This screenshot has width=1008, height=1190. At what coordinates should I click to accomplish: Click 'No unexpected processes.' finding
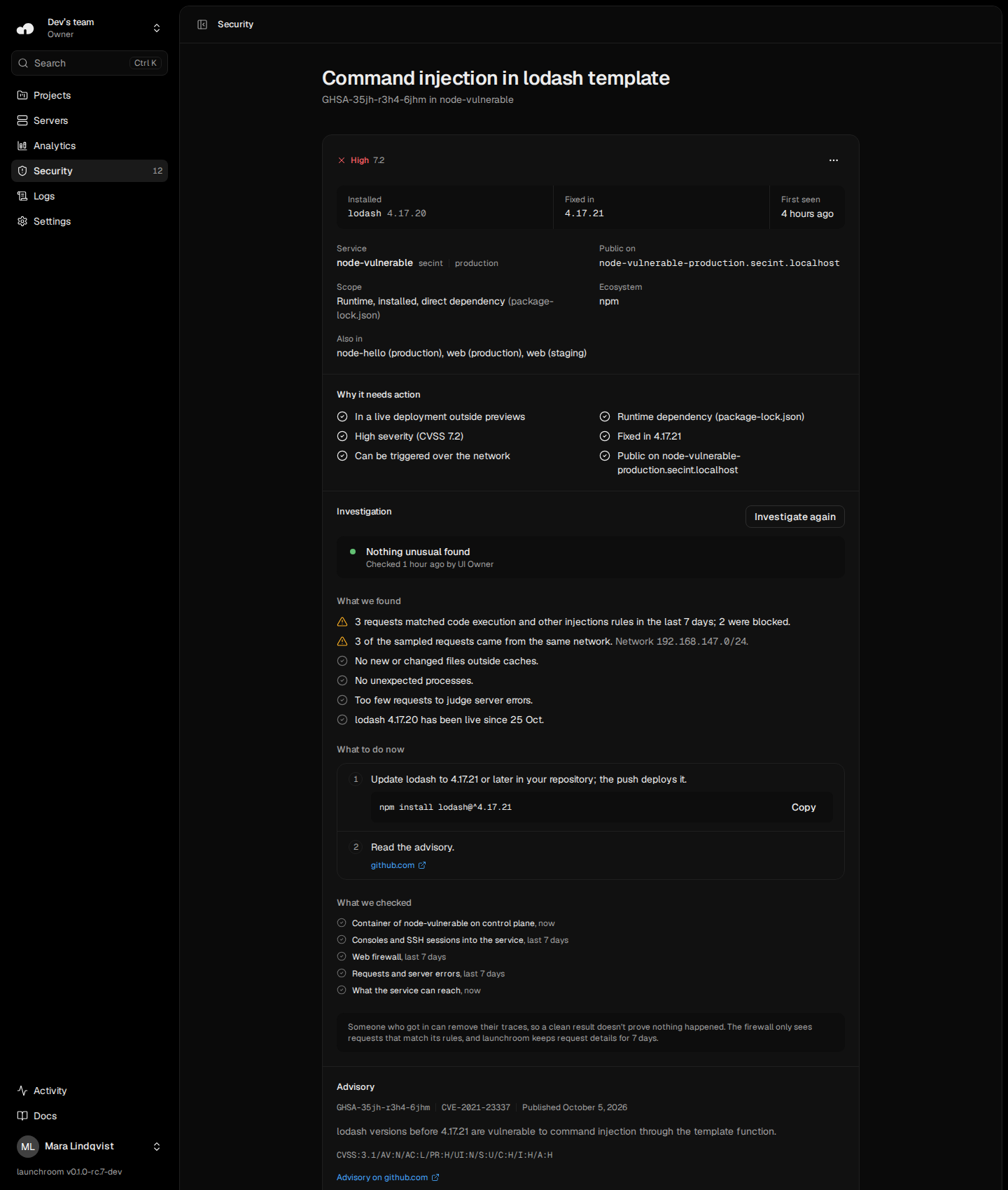pyautogui.click(x=414, y=680)
